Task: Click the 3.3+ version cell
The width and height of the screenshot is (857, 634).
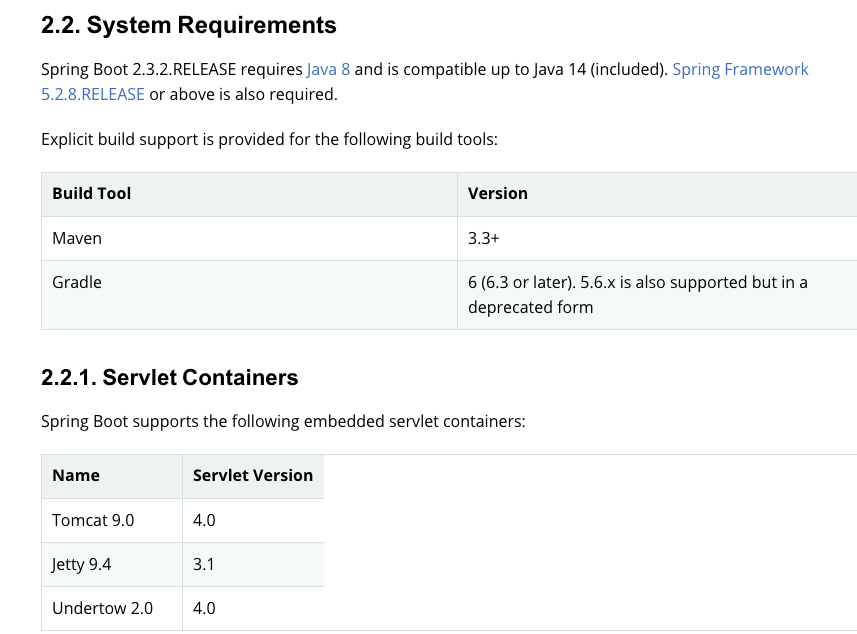Action: 484,238
